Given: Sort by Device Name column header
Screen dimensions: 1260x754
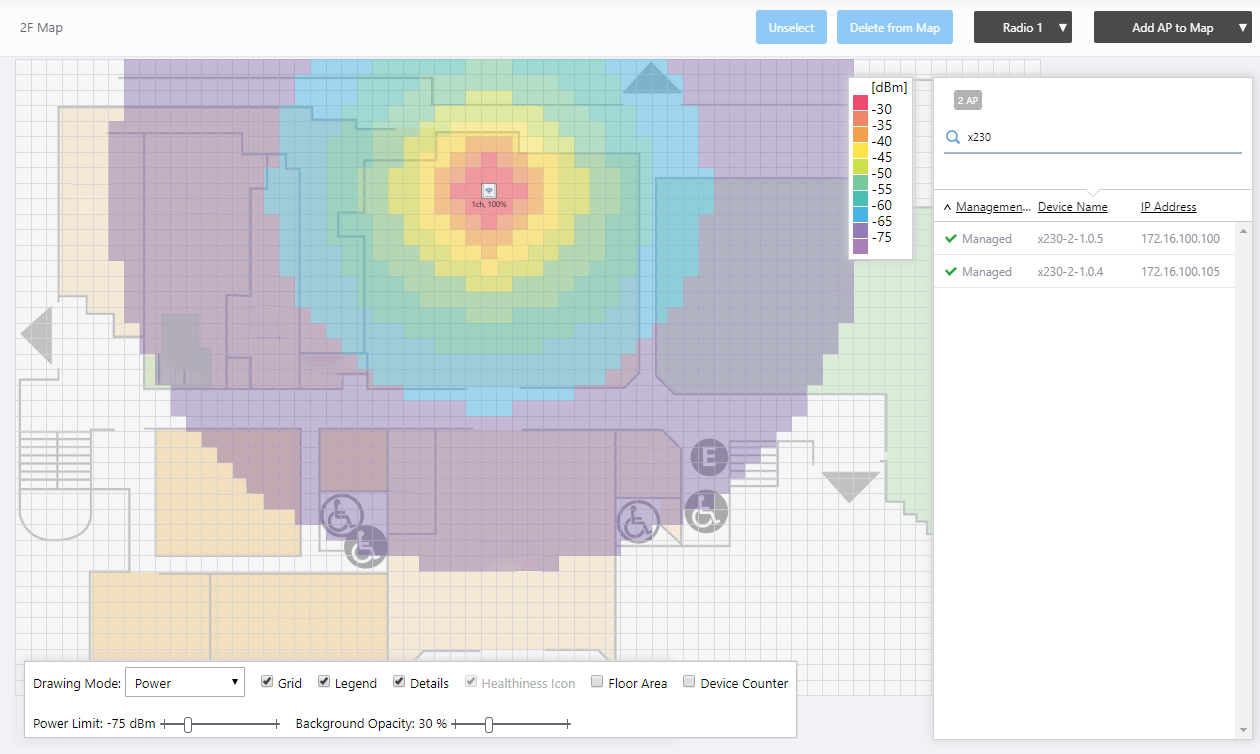Looking at the screenshot, I should point(1072,207).
